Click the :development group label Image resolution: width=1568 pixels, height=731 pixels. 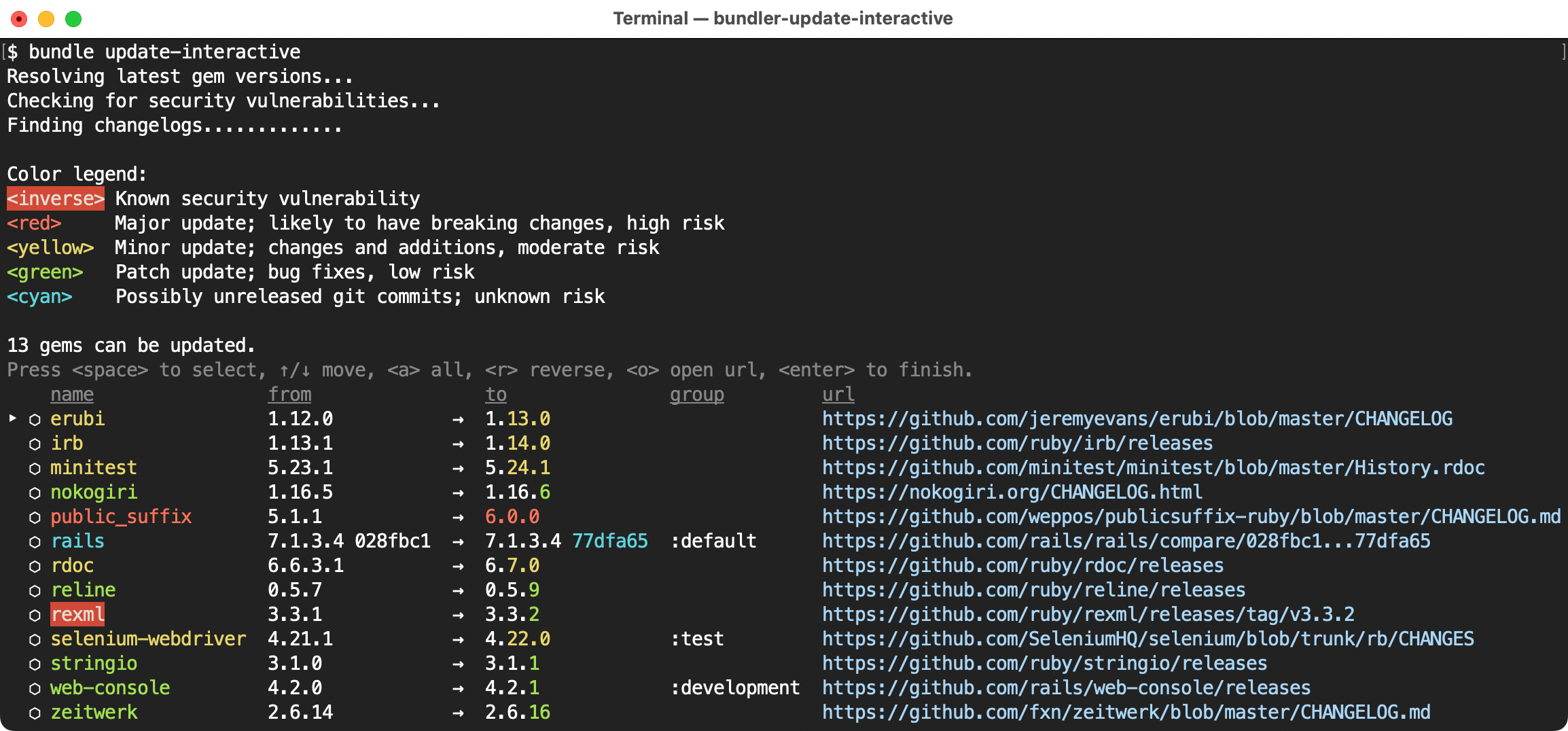pos(735,688)
